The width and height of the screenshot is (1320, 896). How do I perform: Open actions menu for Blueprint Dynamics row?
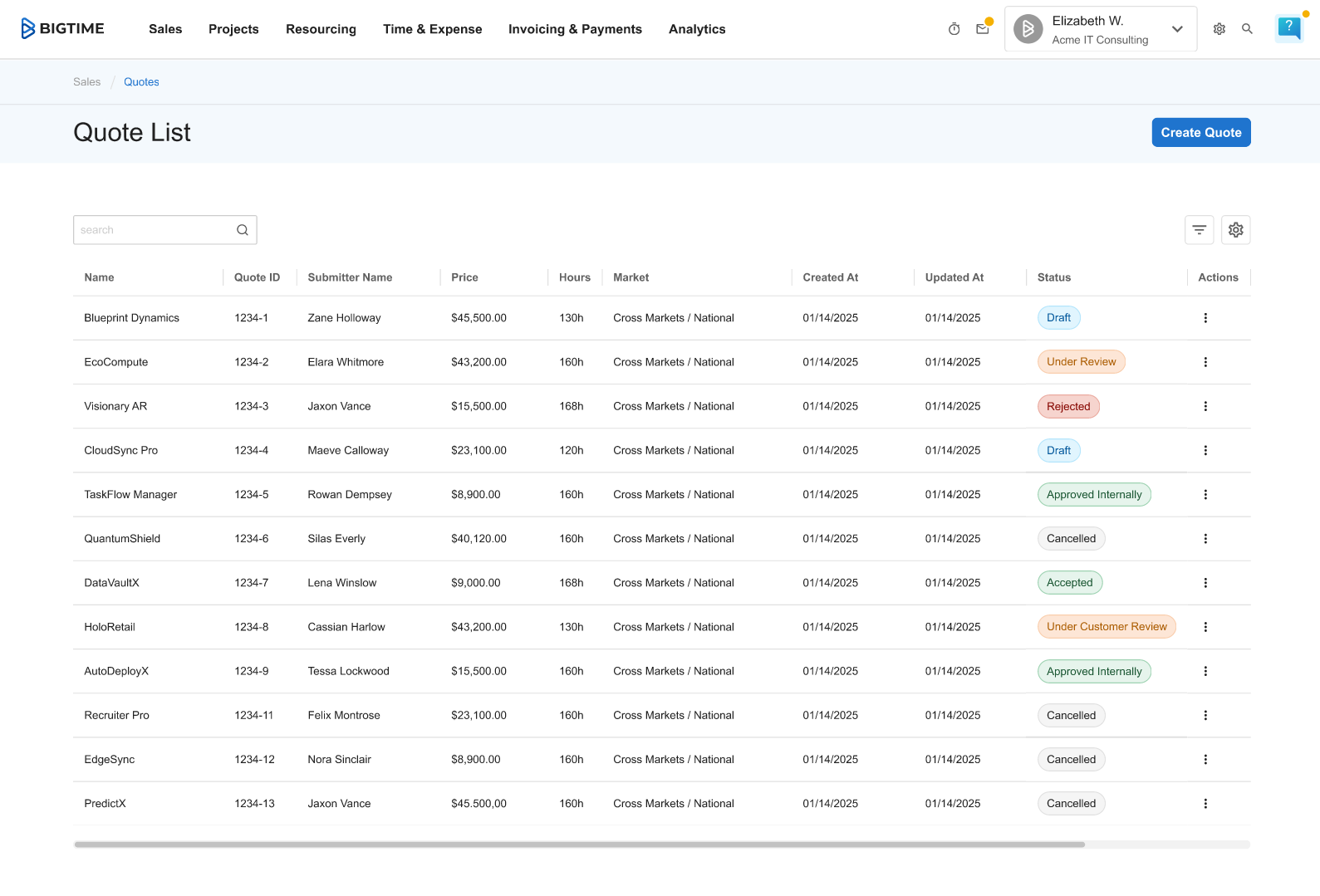(x=1205, y=318)
